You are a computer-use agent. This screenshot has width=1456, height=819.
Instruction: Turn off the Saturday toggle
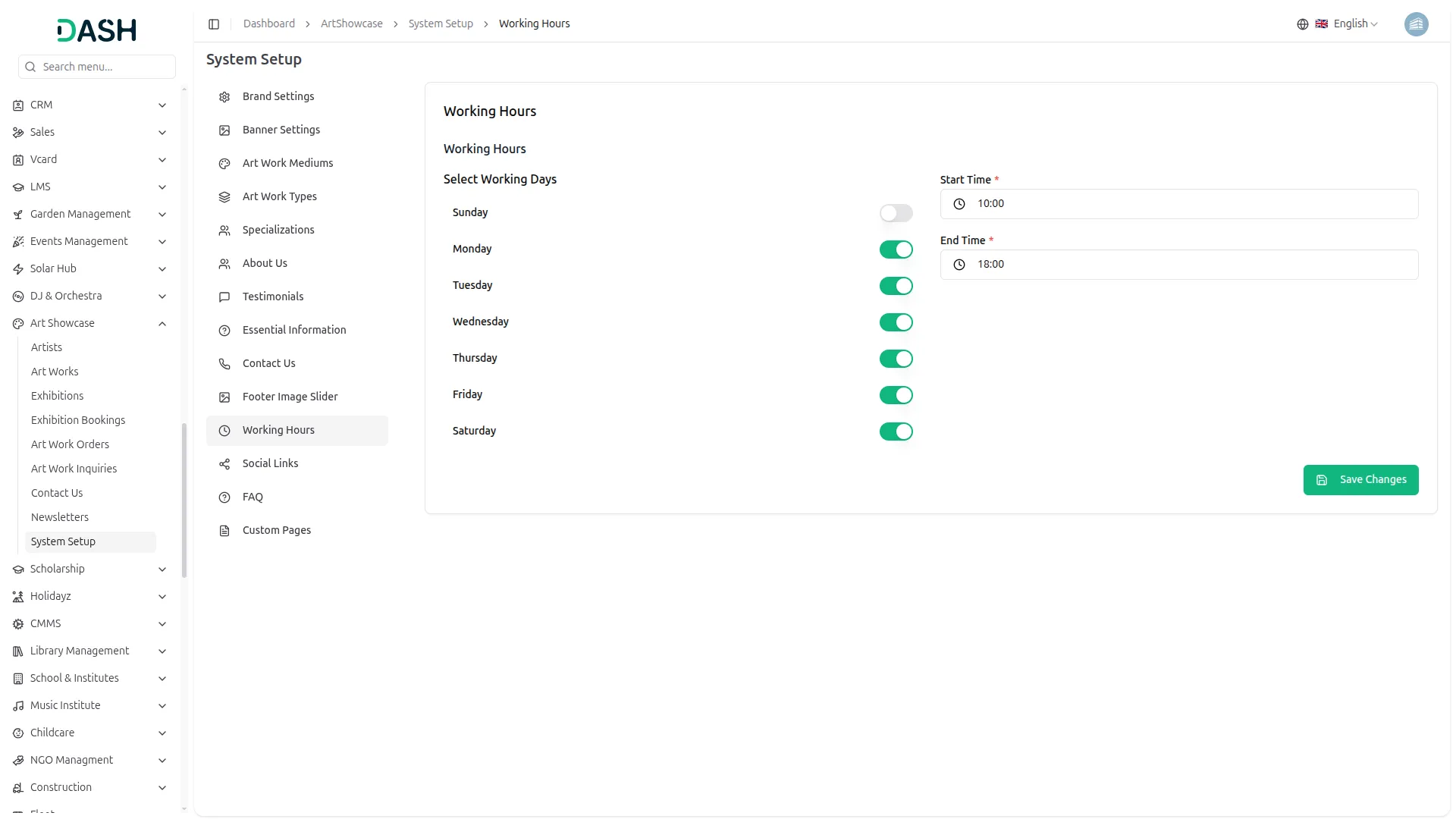coord(896,431)
